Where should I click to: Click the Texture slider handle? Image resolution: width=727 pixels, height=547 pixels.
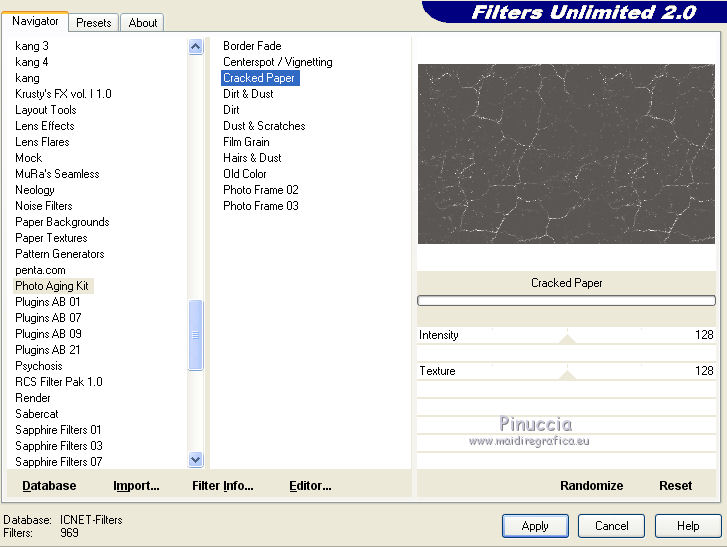(567, 375)
